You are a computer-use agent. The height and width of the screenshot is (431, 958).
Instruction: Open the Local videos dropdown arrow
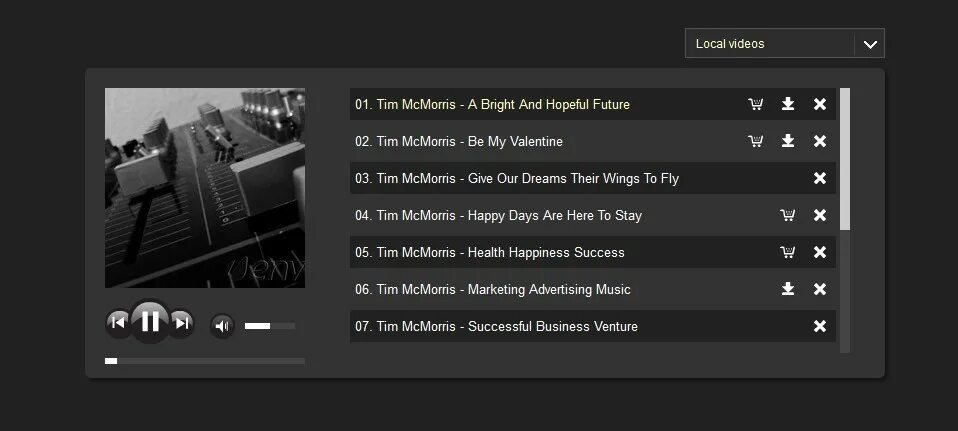[x=870, y=44]
